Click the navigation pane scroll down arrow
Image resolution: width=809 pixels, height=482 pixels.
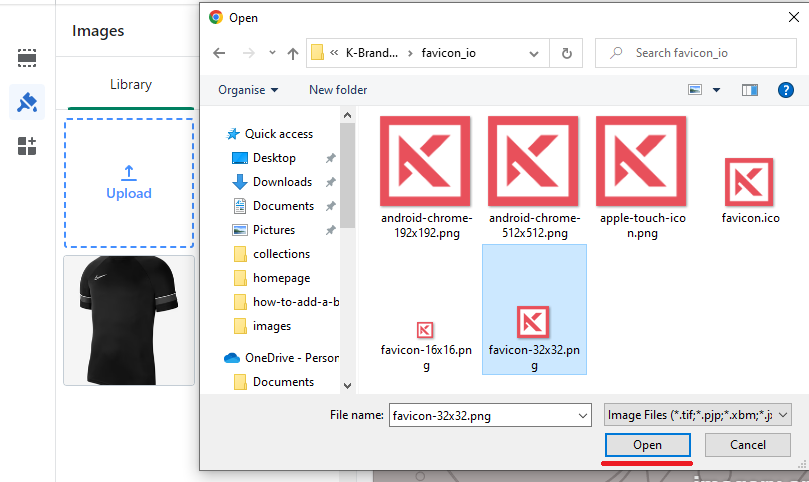coord(347,385)
